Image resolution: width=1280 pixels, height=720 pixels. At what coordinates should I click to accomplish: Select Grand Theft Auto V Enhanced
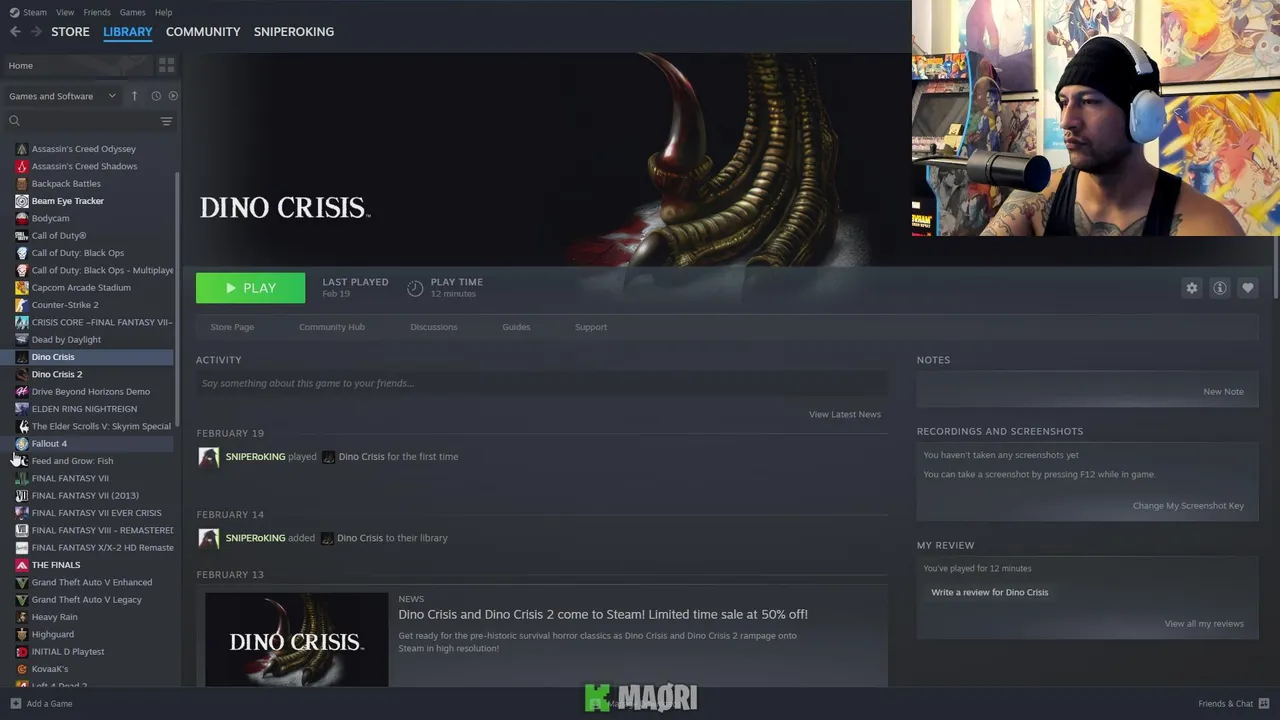(x=90, y=583)
